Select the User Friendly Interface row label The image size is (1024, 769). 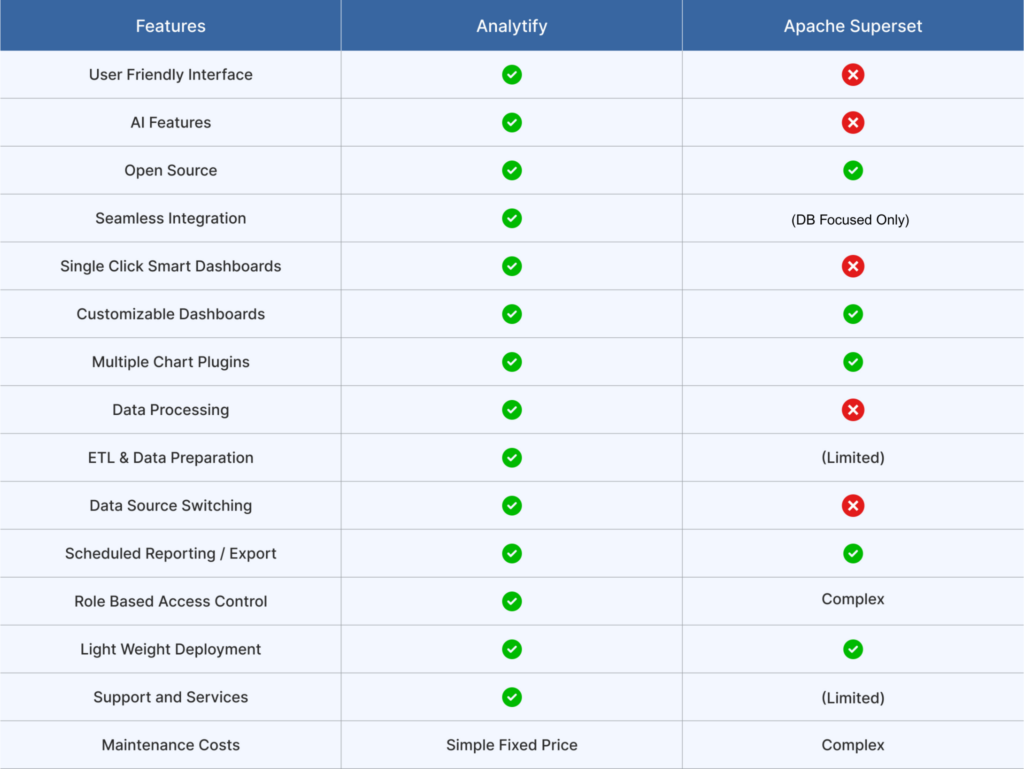coord(170,74)
